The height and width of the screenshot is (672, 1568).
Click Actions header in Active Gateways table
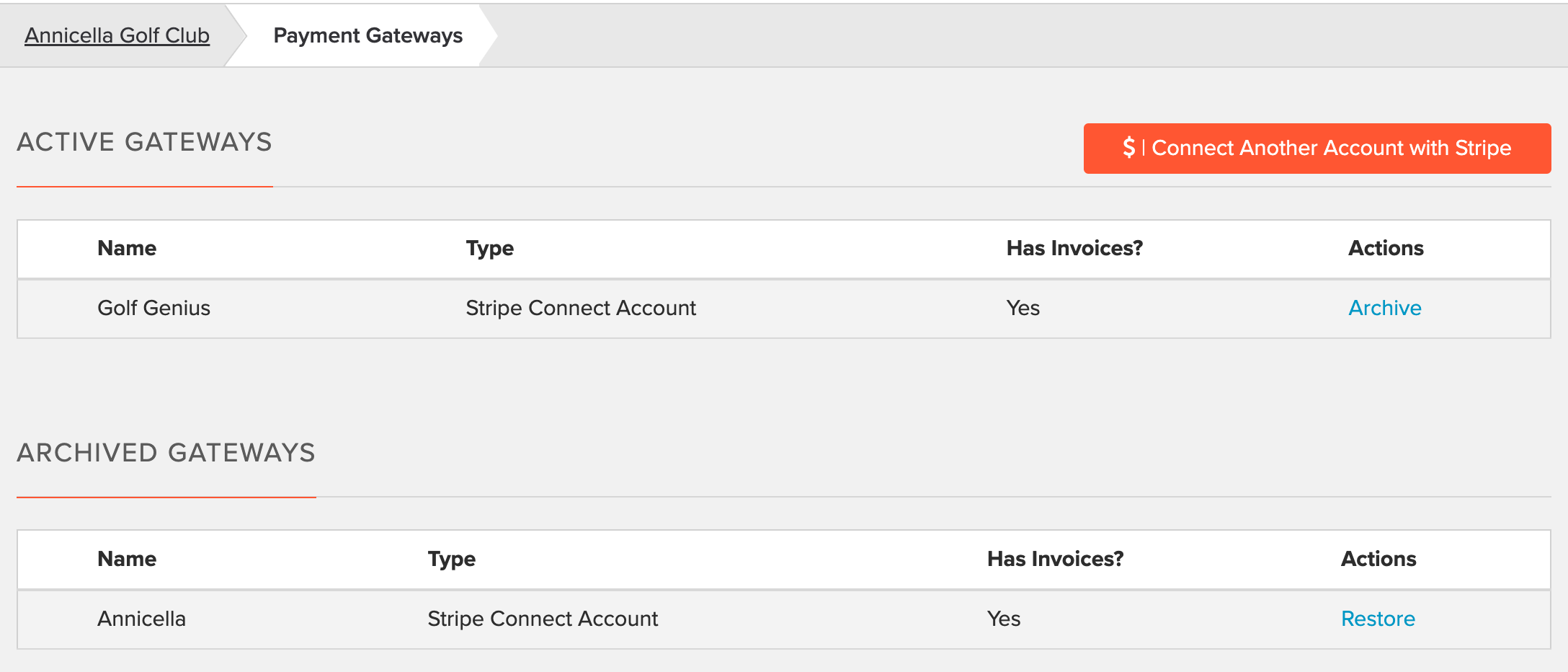pos(1386,248)
